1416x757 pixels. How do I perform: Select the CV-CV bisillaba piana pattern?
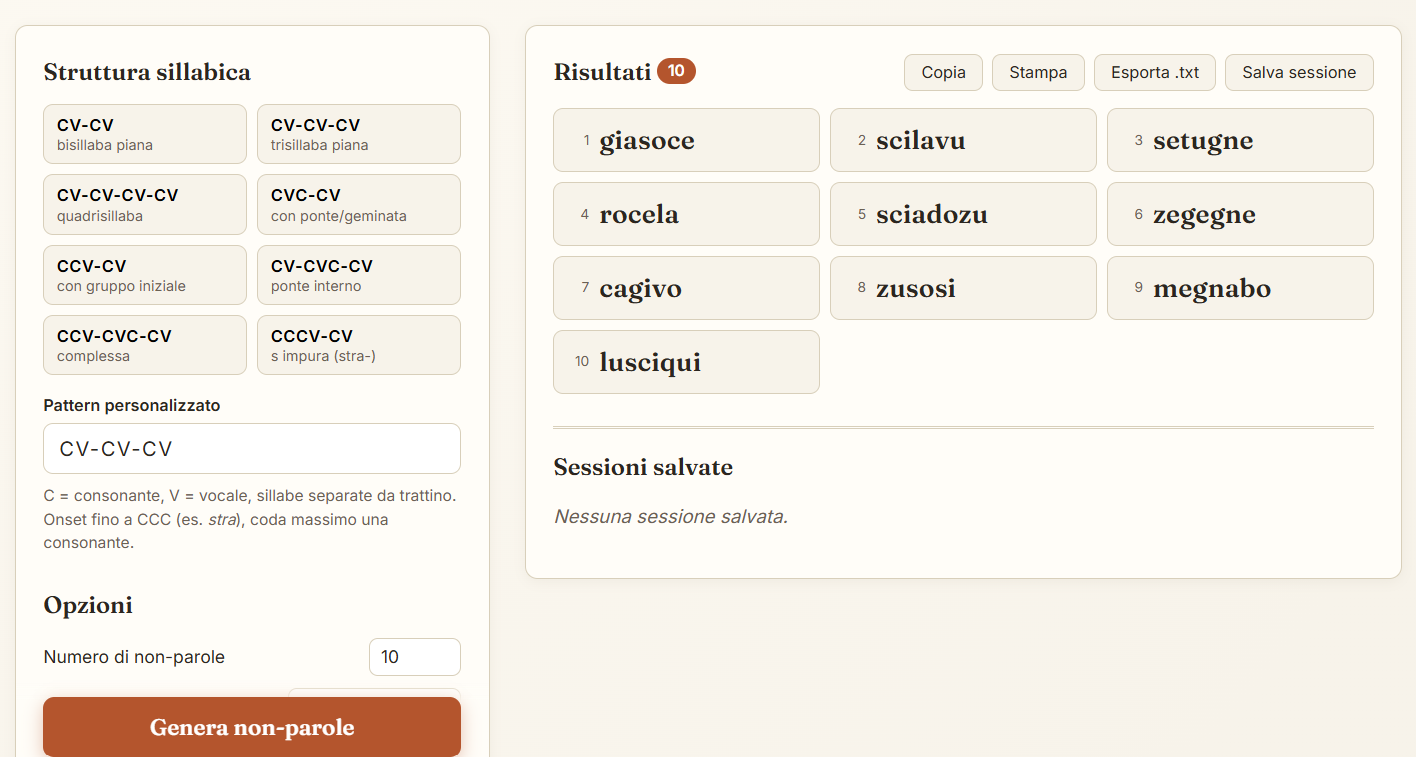click(145, 134)
